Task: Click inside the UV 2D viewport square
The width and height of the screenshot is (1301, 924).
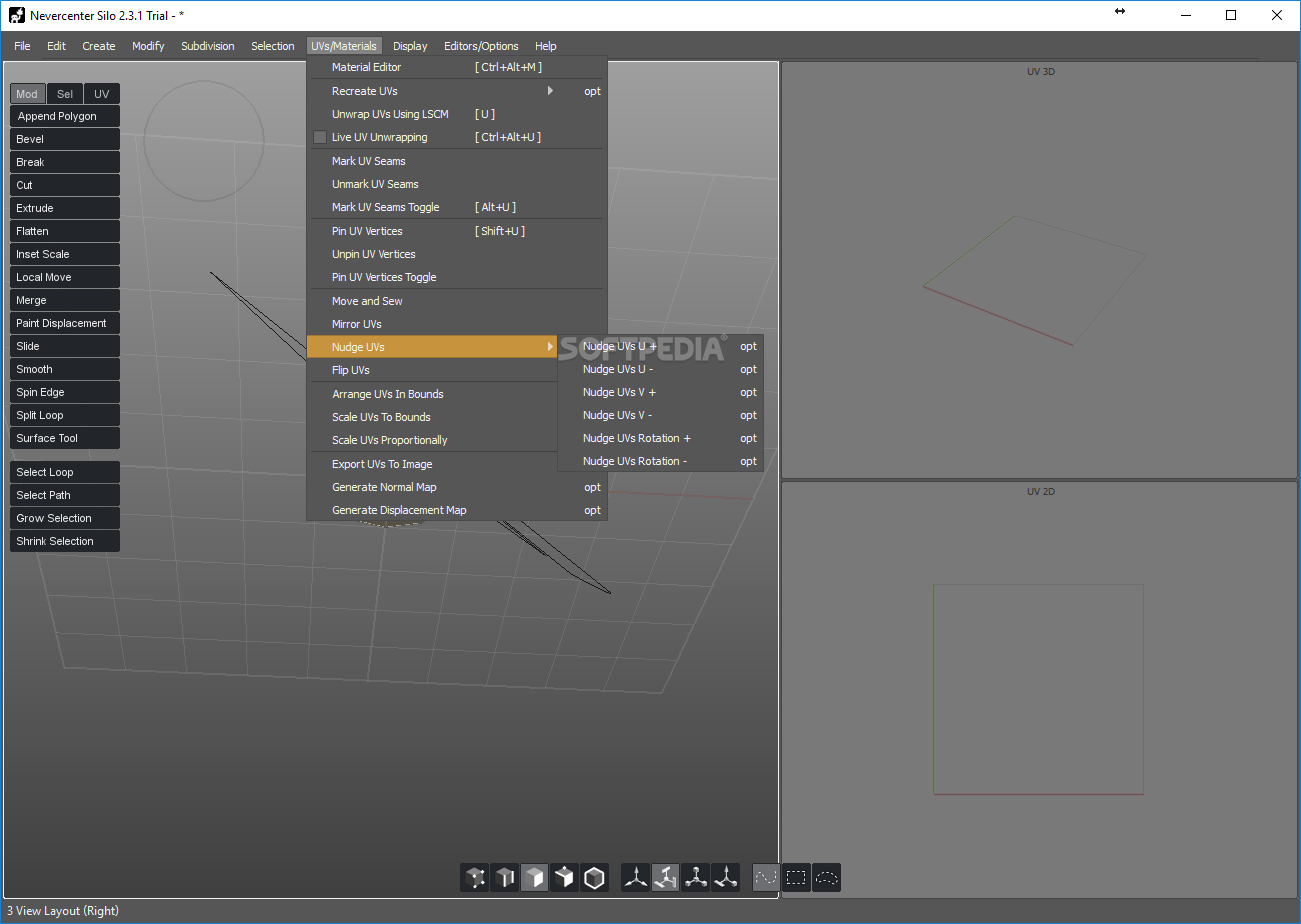Action: 1038,689
